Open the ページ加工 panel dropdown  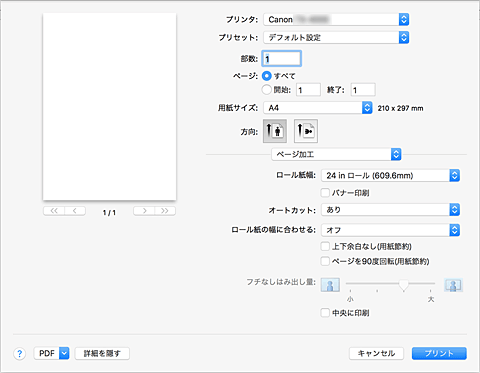click(336, 154)
